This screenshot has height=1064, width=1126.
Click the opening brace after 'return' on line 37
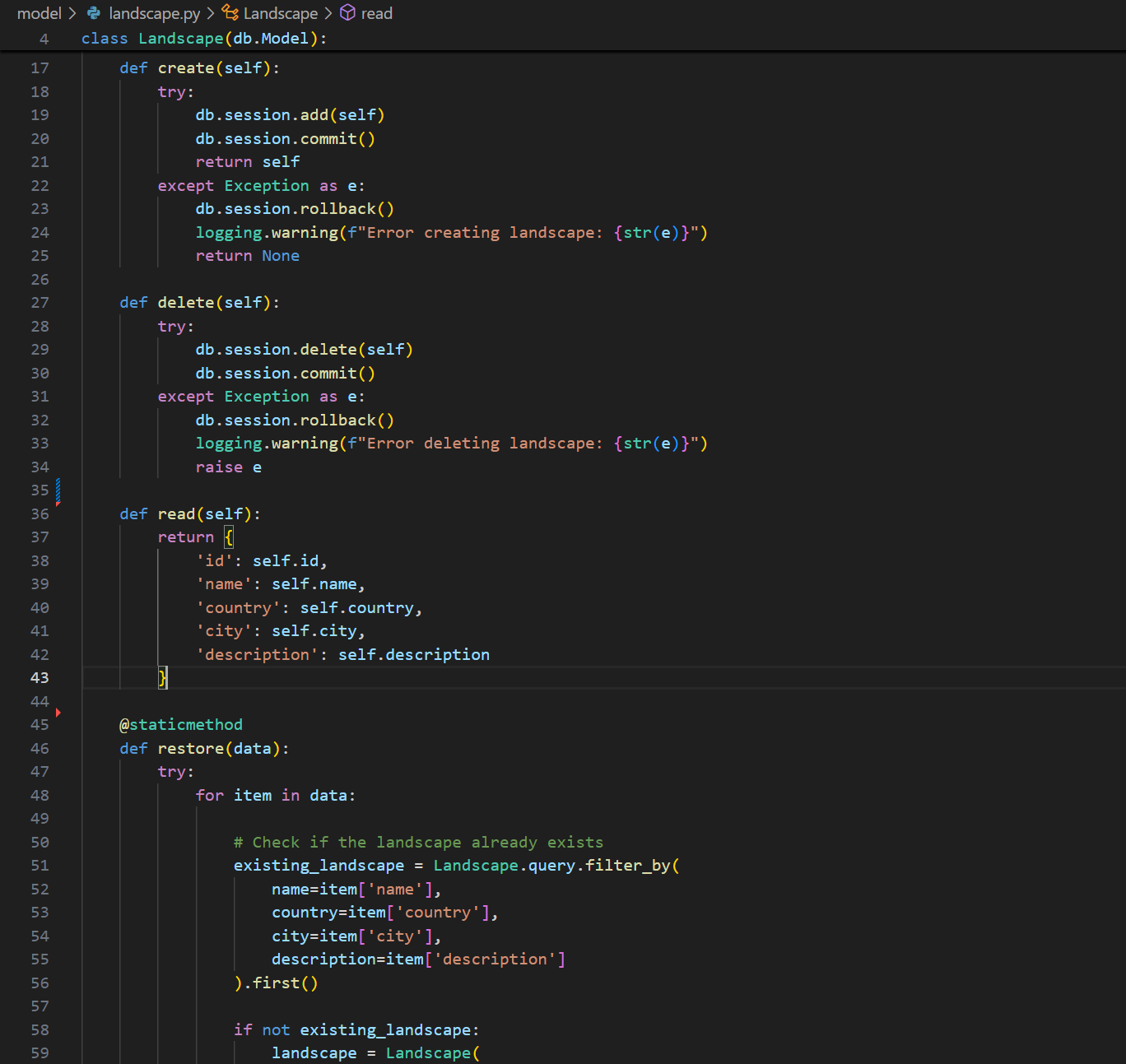[x=229, y=537]
